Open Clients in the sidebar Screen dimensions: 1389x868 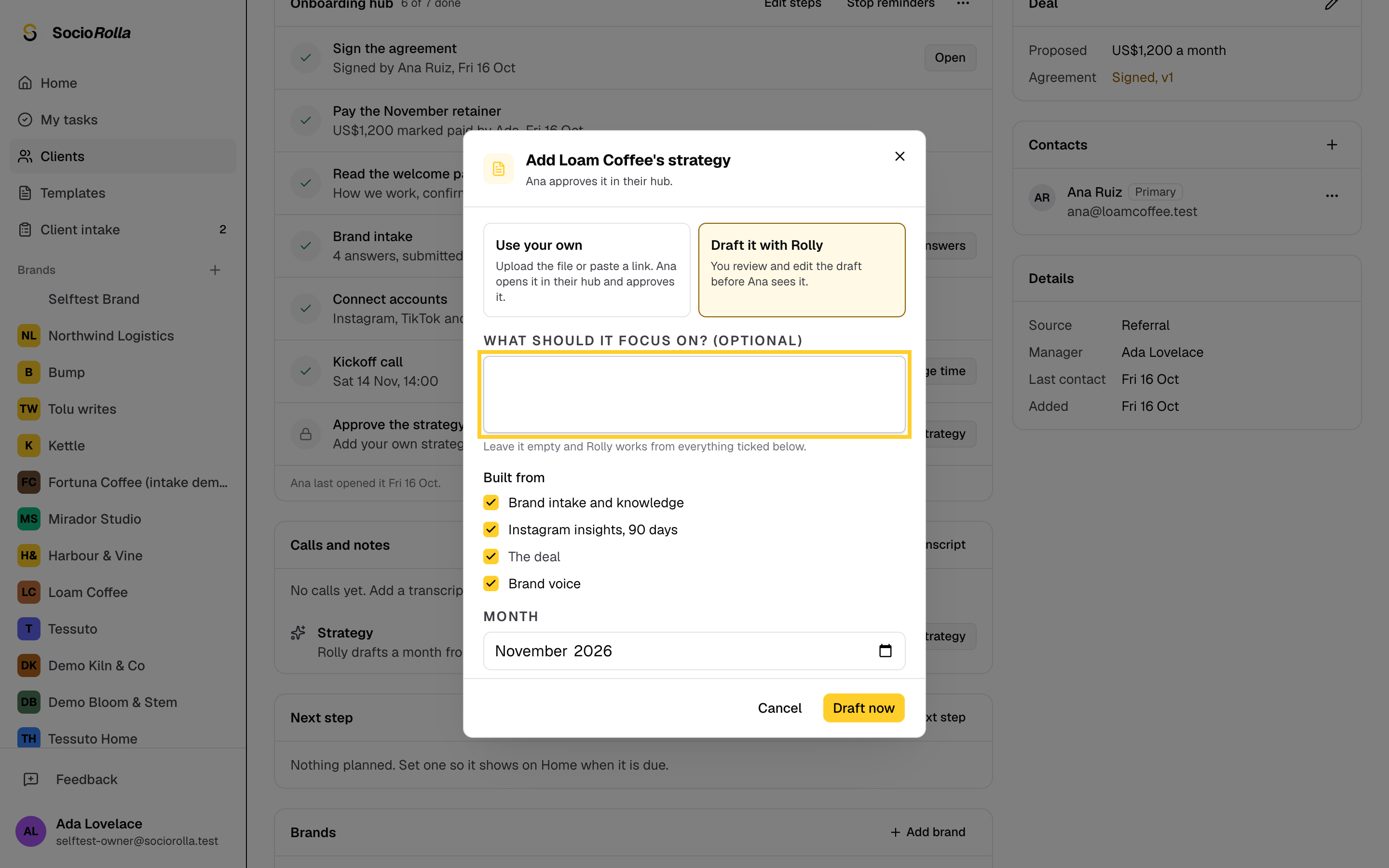(x=123, y=156)
